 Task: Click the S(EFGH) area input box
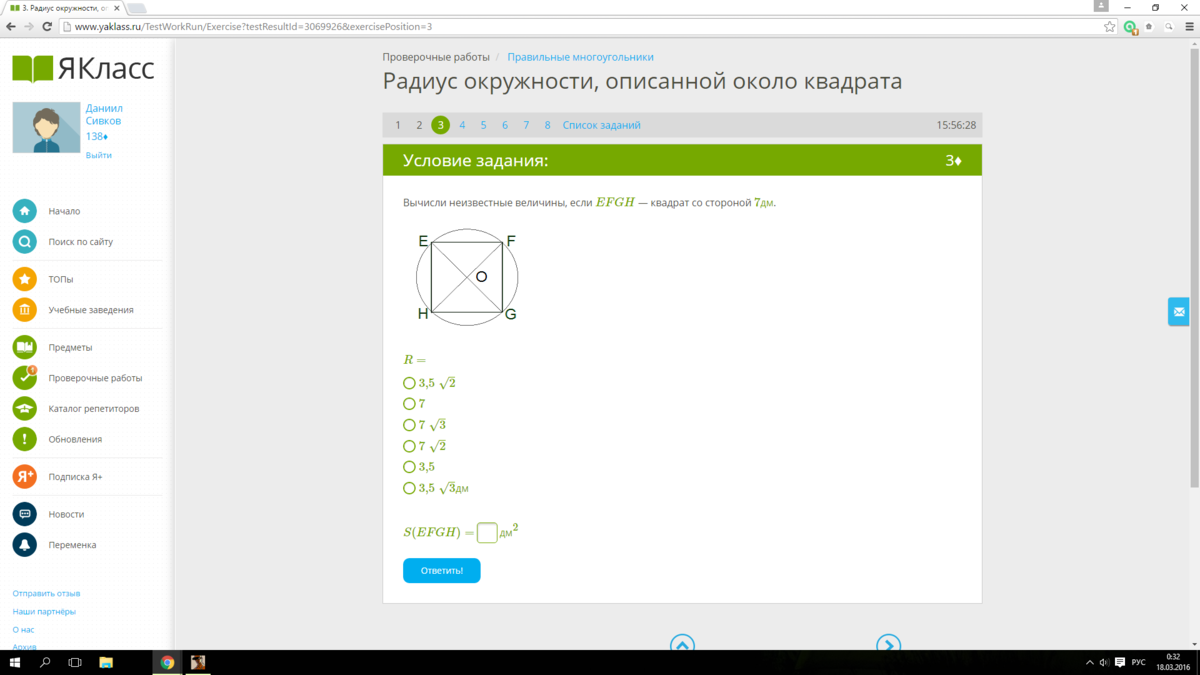[x=487, y=533]
